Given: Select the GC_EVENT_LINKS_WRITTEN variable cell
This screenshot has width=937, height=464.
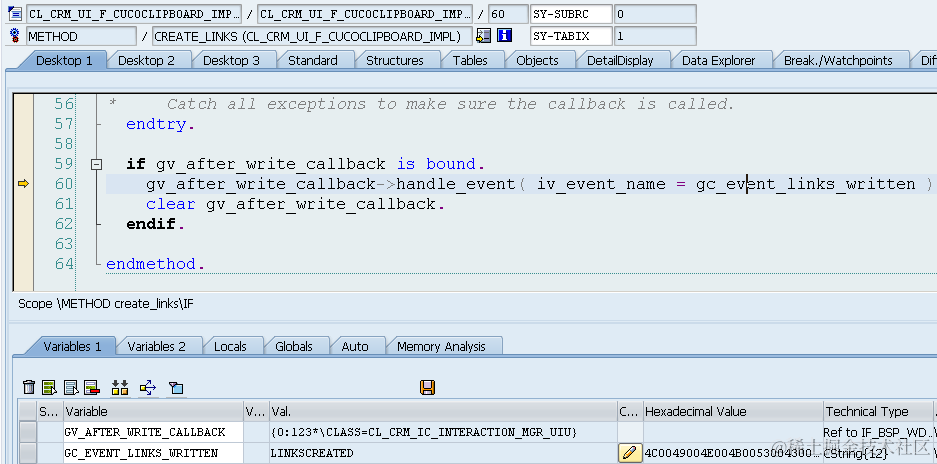Looking at the screenshot, I should point(153,453).
